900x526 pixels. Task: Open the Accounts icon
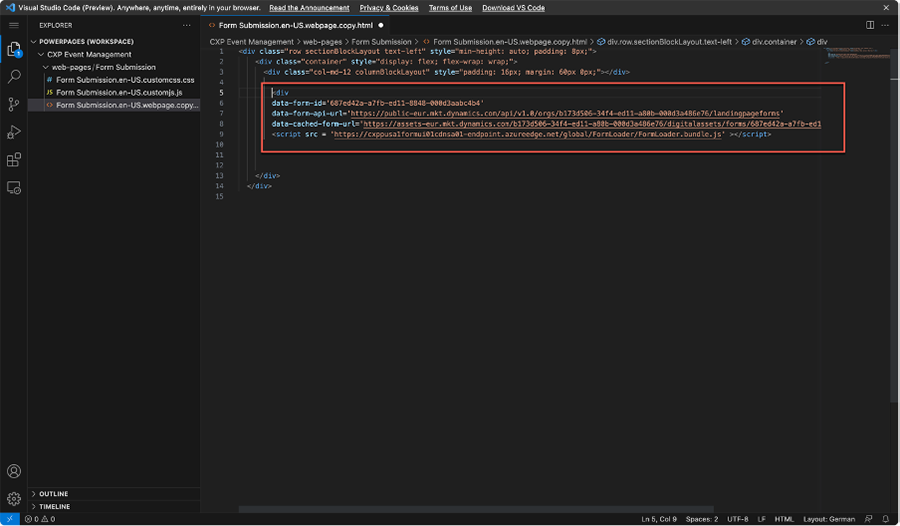pyautogui.click(x=14, y=471)
